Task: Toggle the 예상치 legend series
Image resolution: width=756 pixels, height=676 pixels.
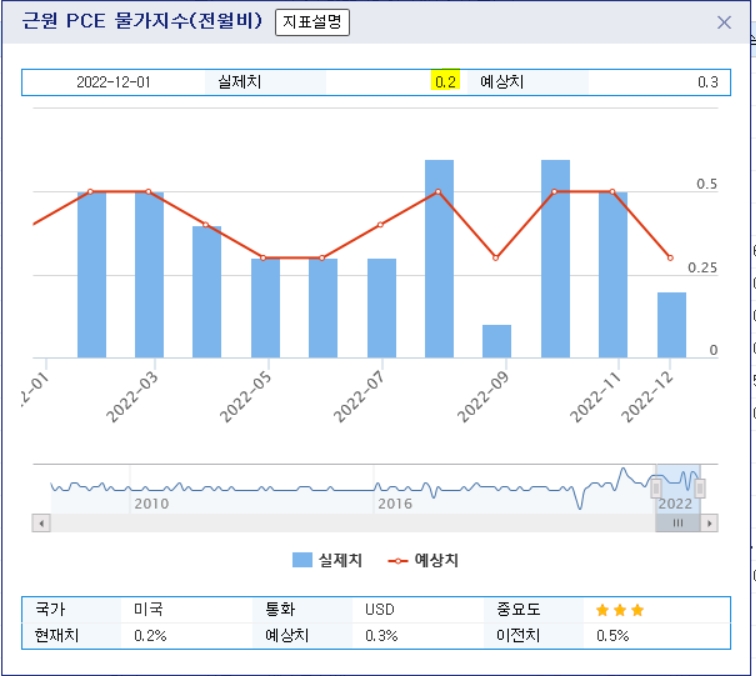Action: click(x=423, y=560)
